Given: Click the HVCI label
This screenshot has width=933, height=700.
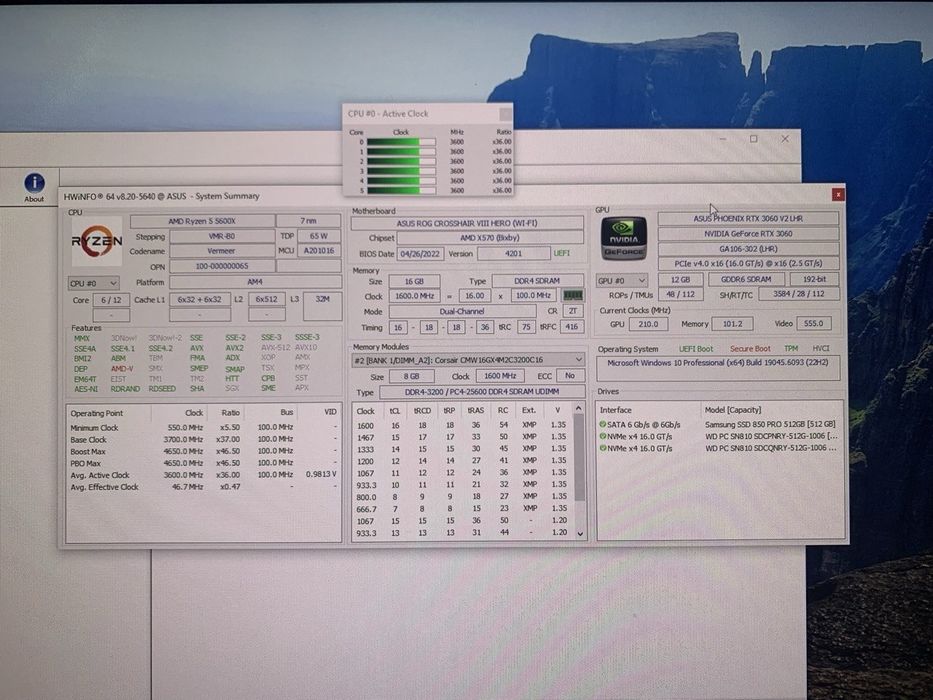Looking at the screenshot, I should point(821,348).
